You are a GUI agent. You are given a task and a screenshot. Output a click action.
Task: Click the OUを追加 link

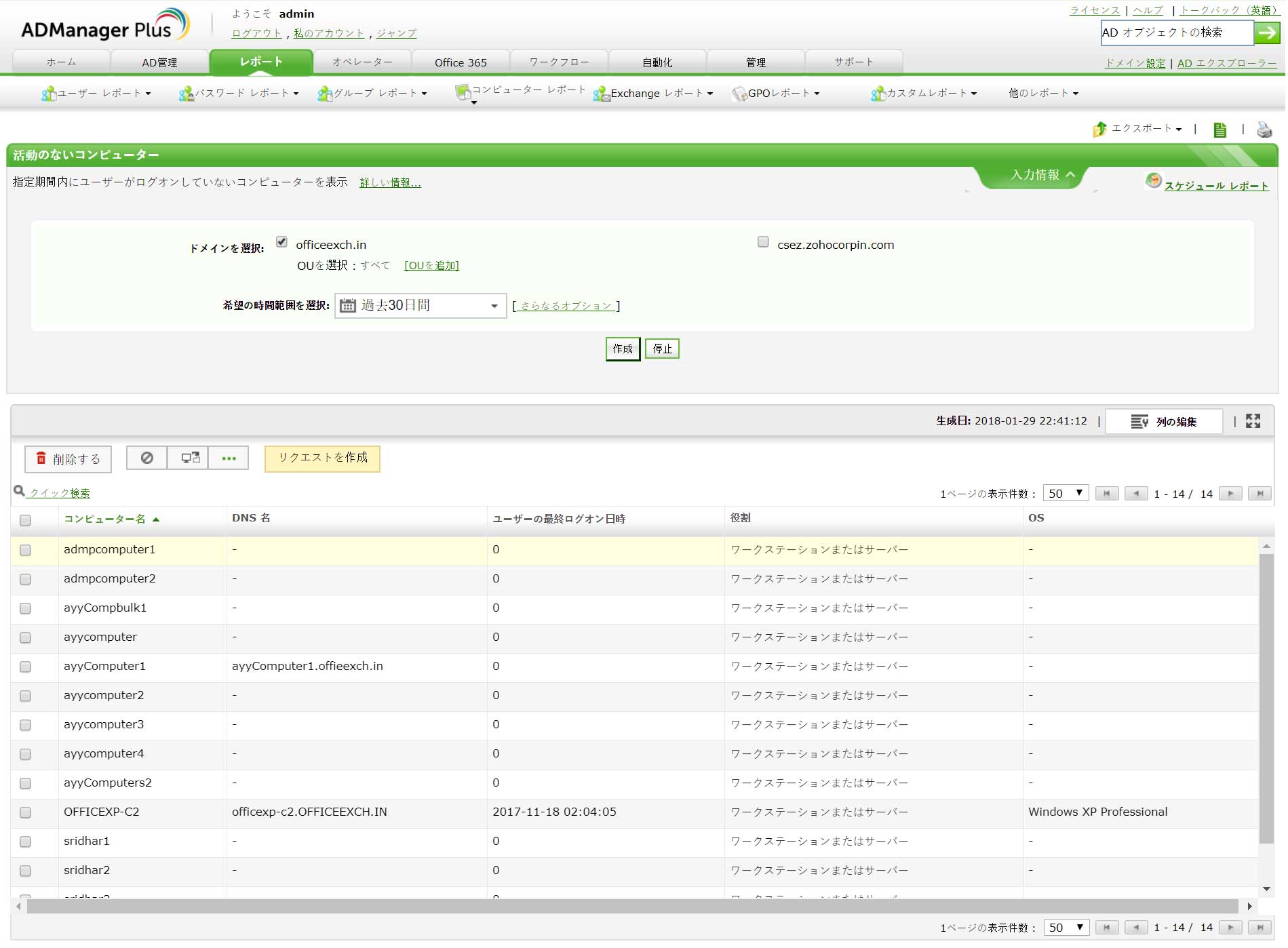[x=433, y=266]
